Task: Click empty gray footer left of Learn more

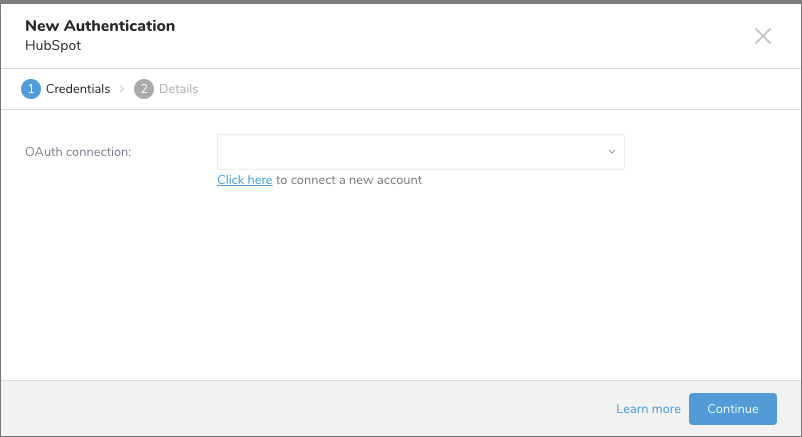Action: tap(300, 409)
